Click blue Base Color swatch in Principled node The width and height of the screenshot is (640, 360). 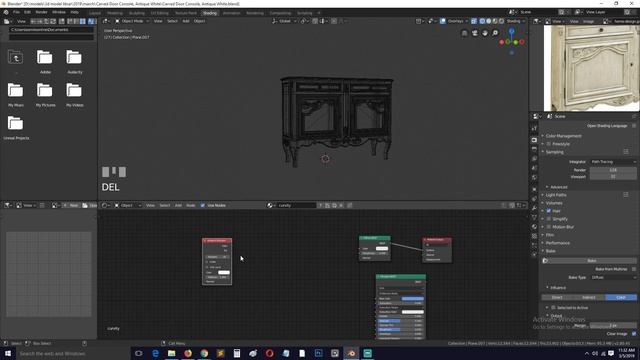413,299
